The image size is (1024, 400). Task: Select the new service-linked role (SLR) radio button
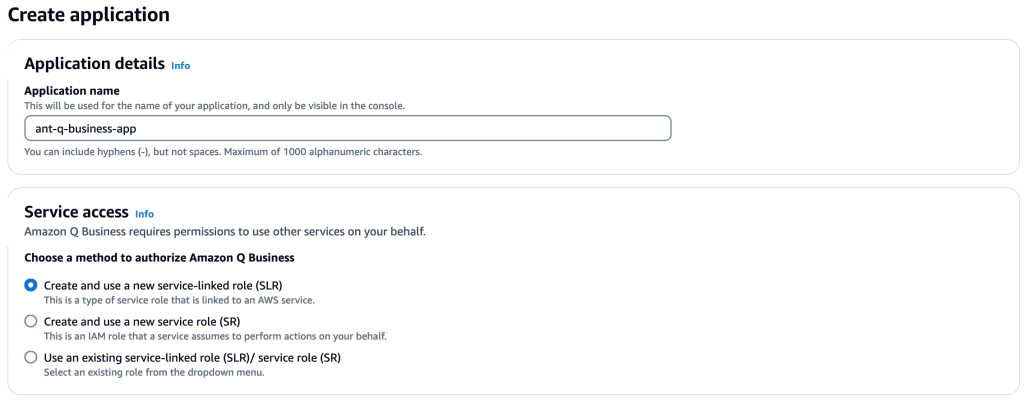click(31, 286)
